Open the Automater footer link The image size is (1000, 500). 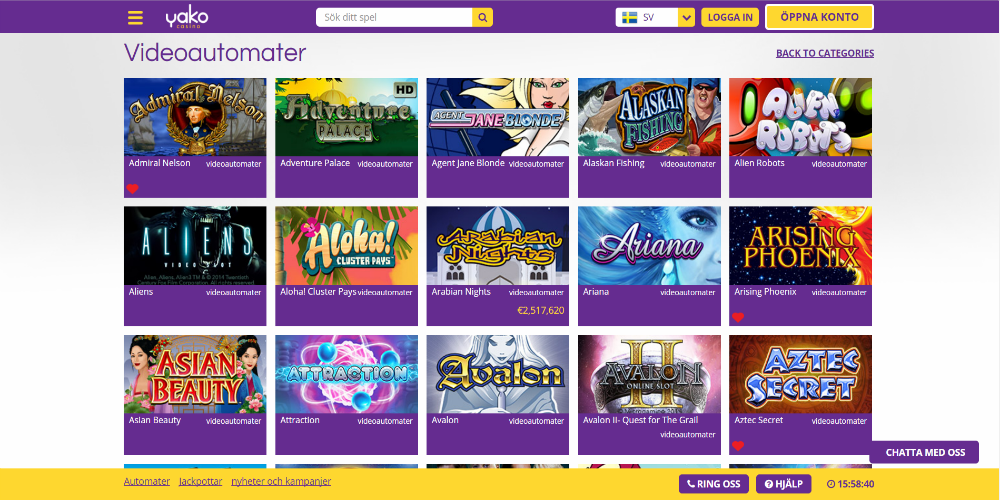pos(147,482)
